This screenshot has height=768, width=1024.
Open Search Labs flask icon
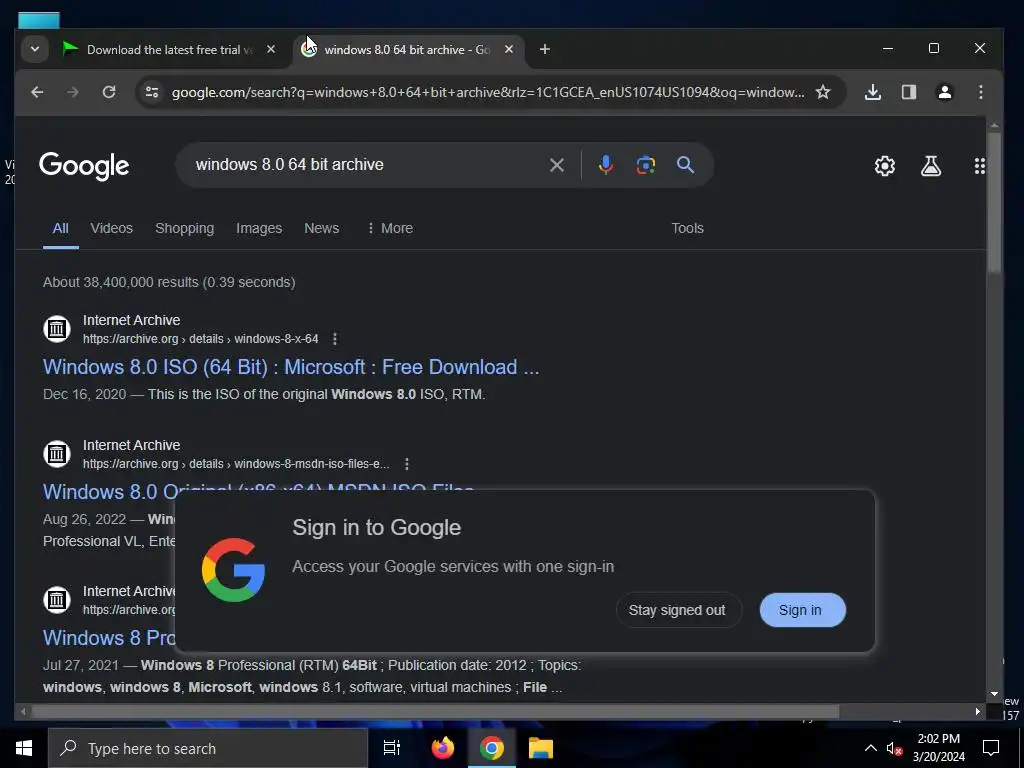pos(931,166)
